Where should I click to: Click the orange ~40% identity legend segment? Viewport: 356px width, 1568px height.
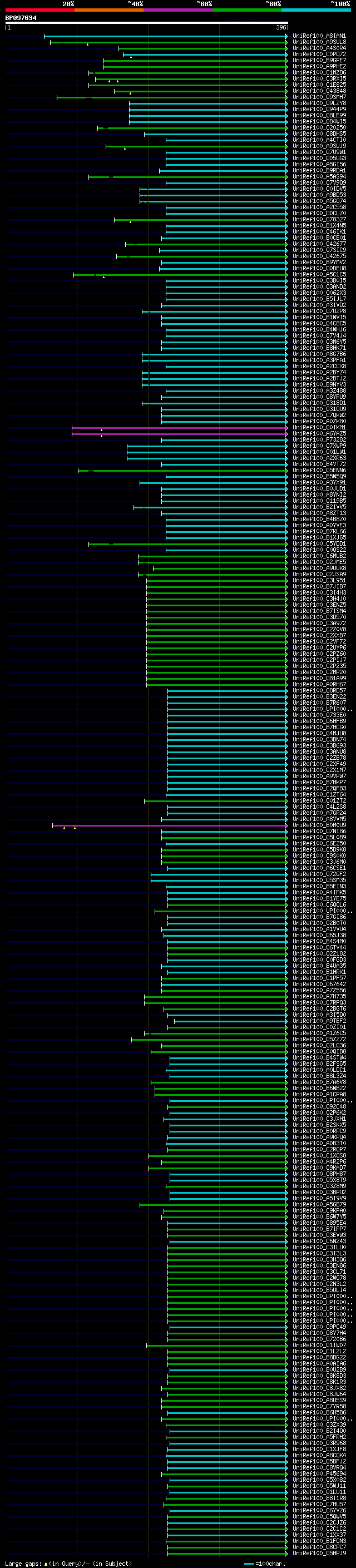pyautogui.click(x=109, y=10)
